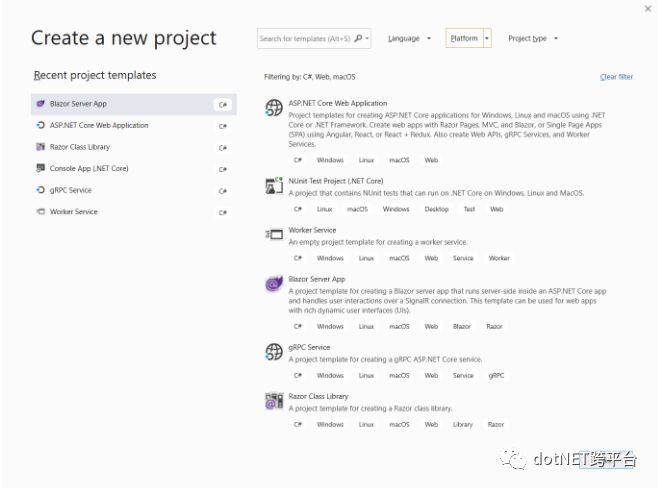
Task: Click the Search for templates input field
Action: 306,39
